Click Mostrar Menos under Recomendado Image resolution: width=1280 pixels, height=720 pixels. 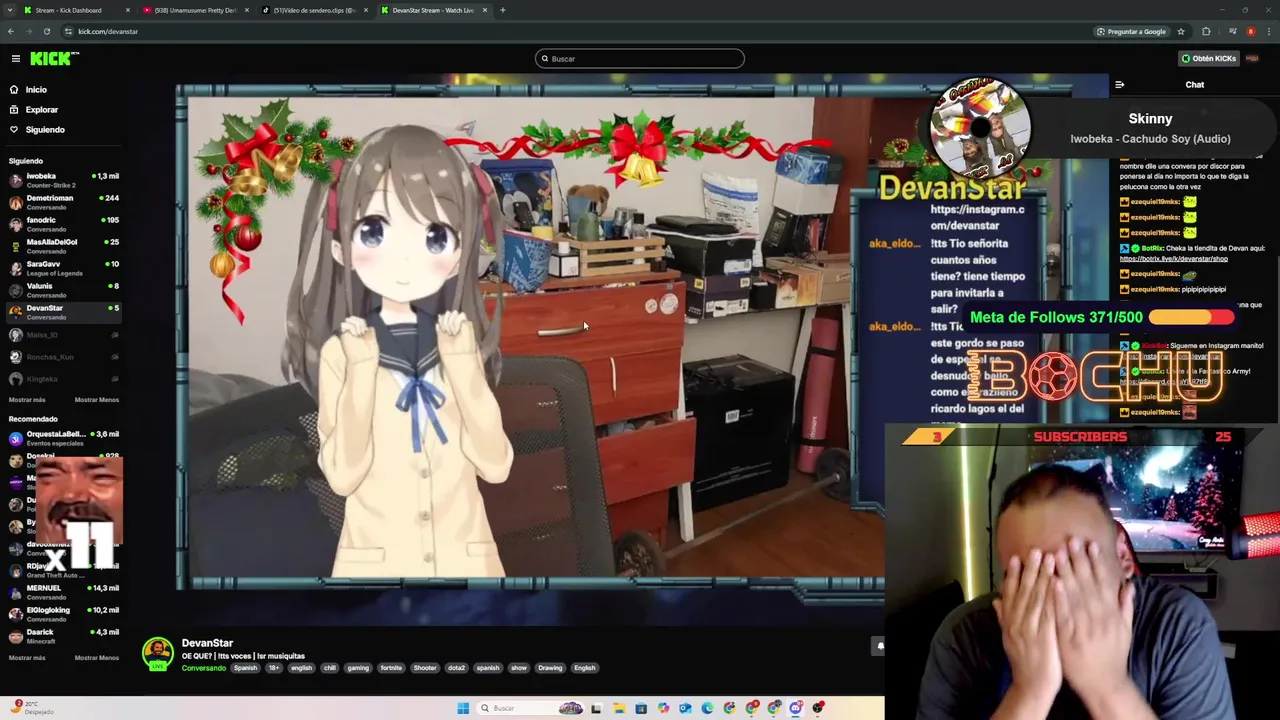97,658
